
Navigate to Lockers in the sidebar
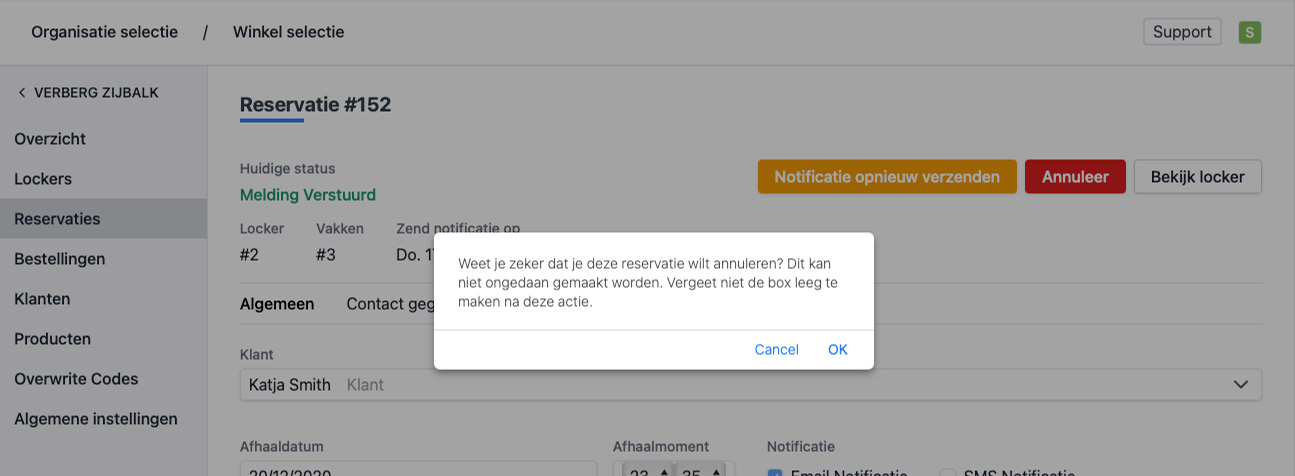(x=43, y=179)
